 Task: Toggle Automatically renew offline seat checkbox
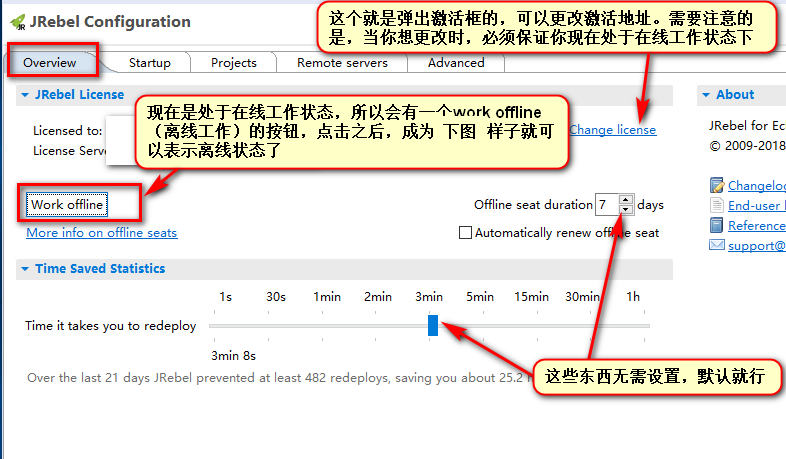pyautogui.click(x=465, y=233)
